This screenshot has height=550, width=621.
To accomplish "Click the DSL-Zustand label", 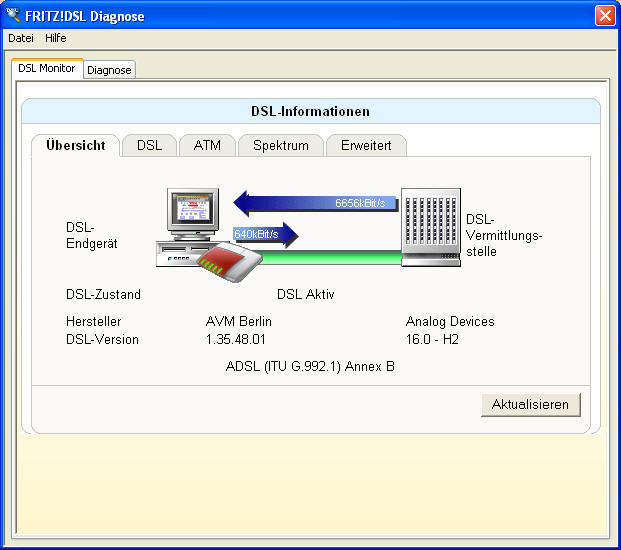I will pyautogui.click(x=103, y=294).
